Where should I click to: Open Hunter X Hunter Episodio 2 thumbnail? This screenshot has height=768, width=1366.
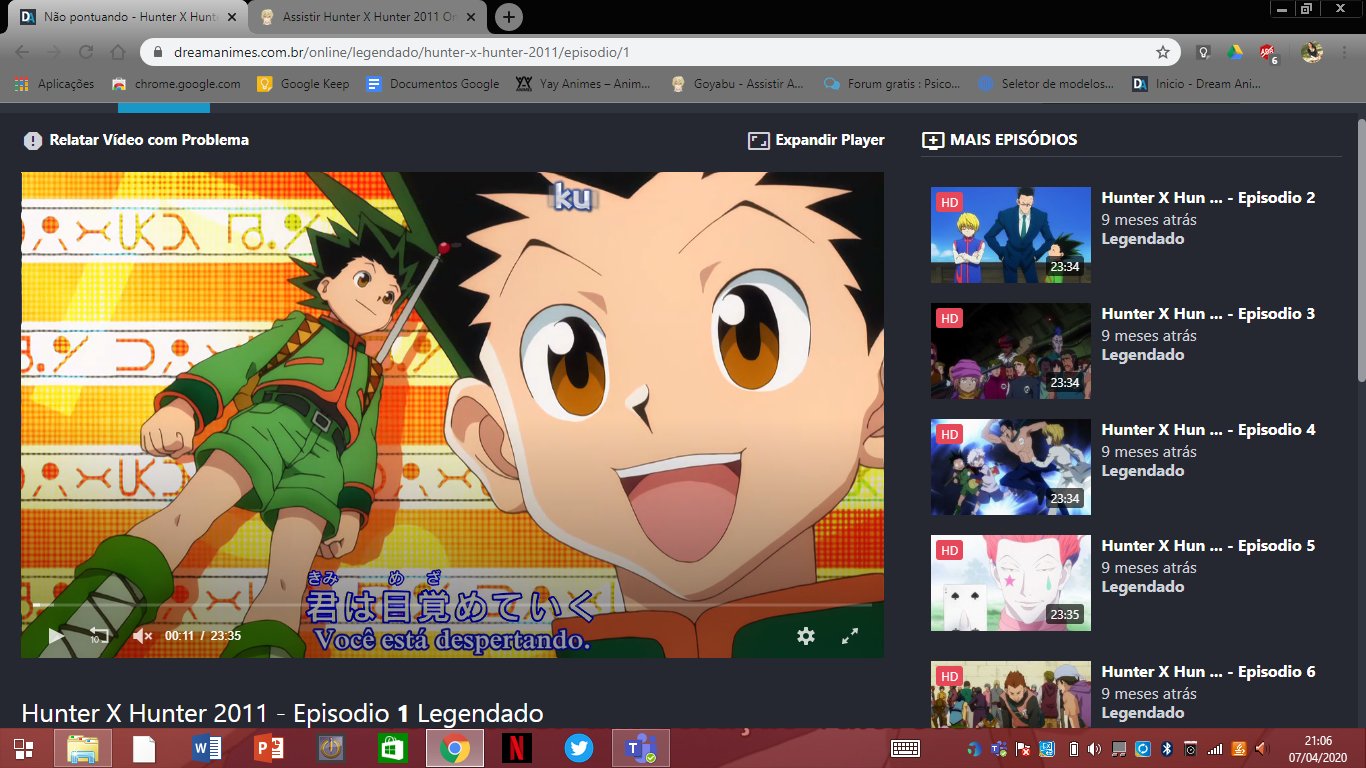(1011, 235)
